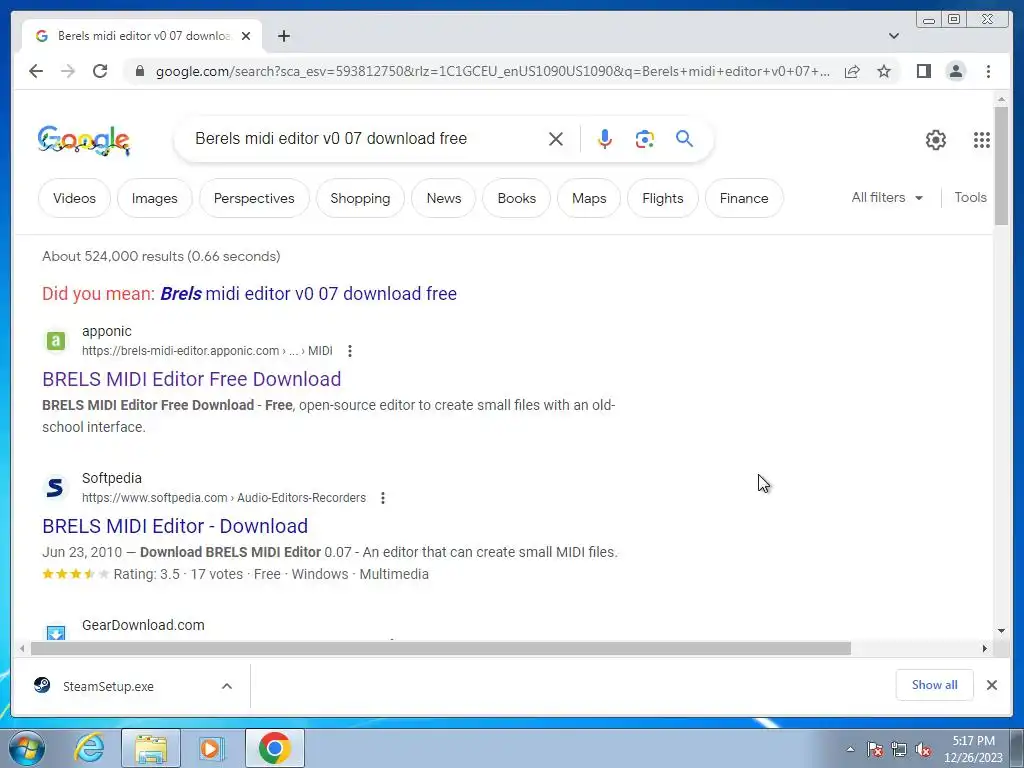Expand the All filters dropdown

(887, 197)
